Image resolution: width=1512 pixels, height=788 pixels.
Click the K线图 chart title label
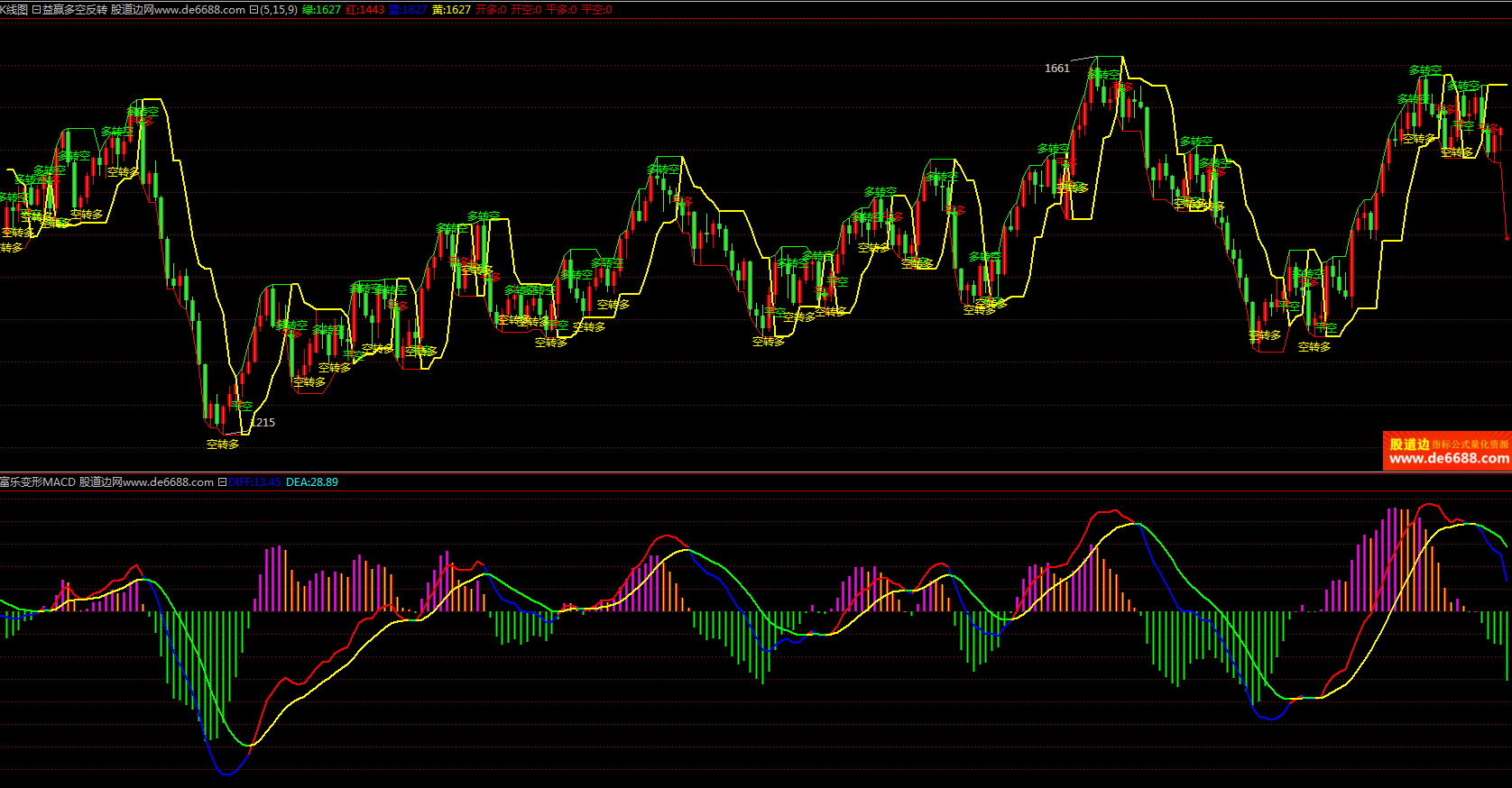coord(14,10)
